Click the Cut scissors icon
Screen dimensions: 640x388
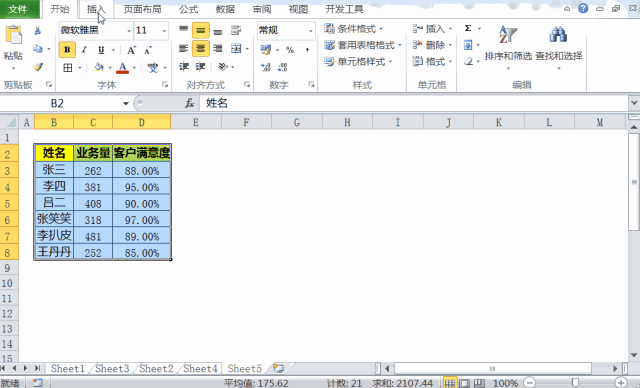pos(38,31)
